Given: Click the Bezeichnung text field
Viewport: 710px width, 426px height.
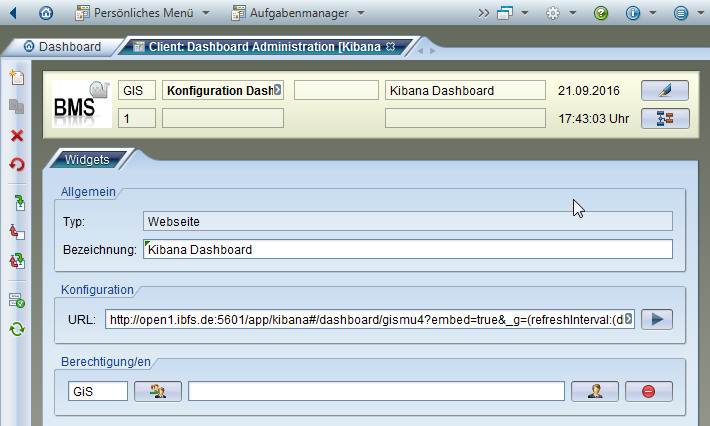Looking at the screenshot, I should 408,249.
